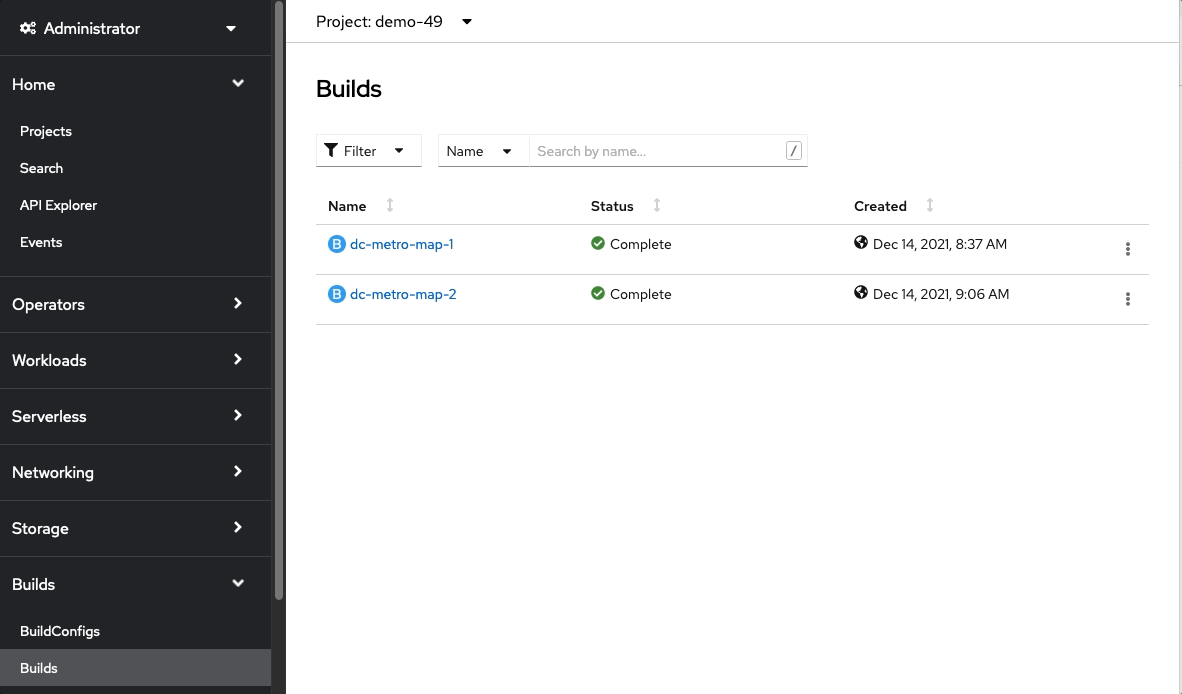Screen dimensions: 1182x694
Task: Expand the Workloads navigation section
Action: pos(136,360)
